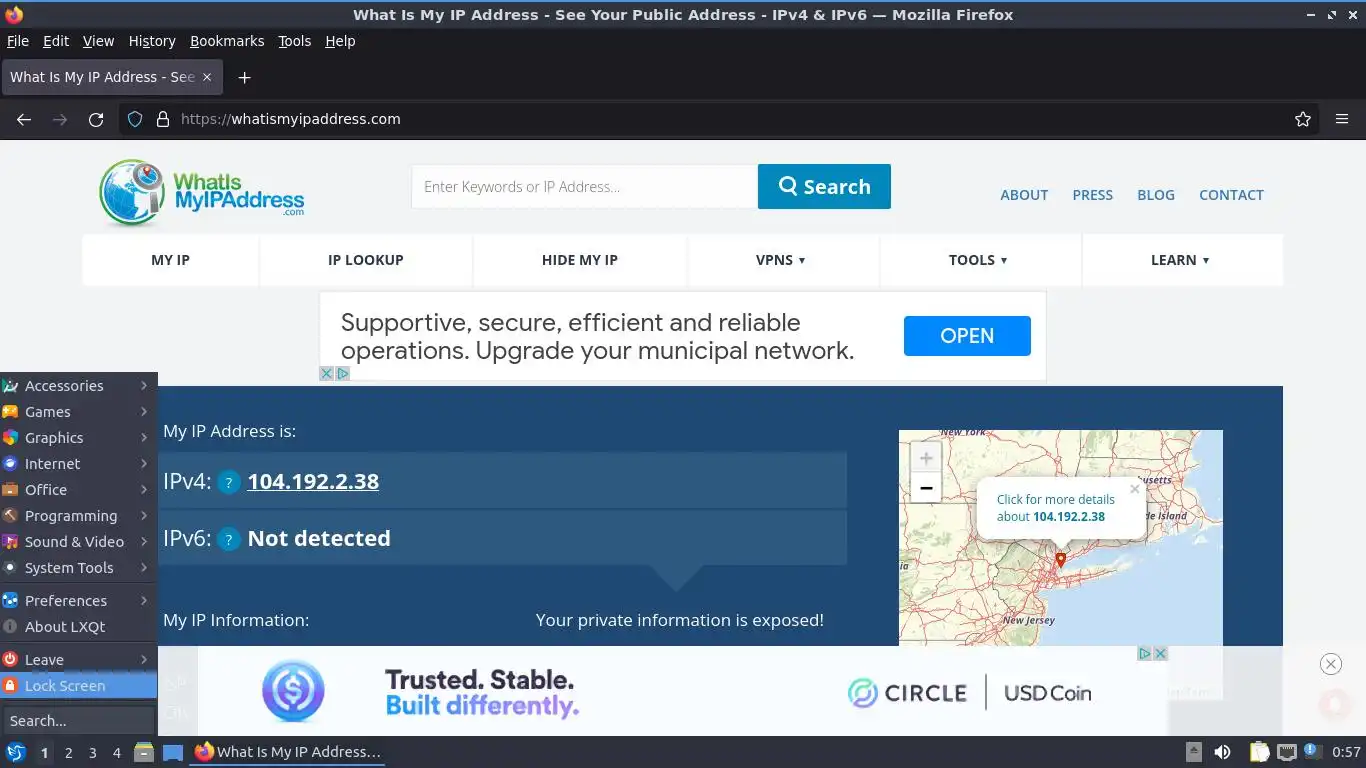Screen dimensions: 1366x768
Task: Go to the IP LOOKUP page
Action: coord(366,260)
